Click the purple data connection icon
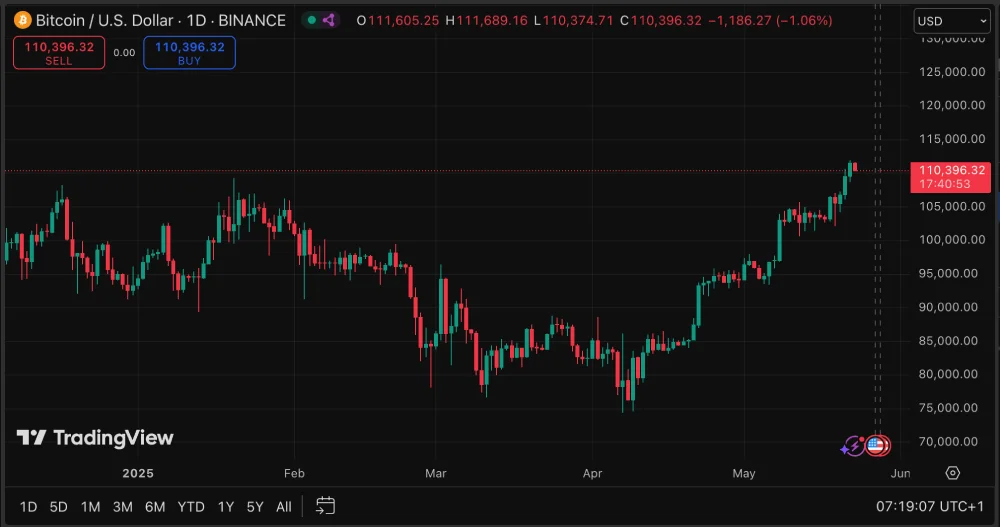Viewport: 1000px width, 527px height. 328,20
